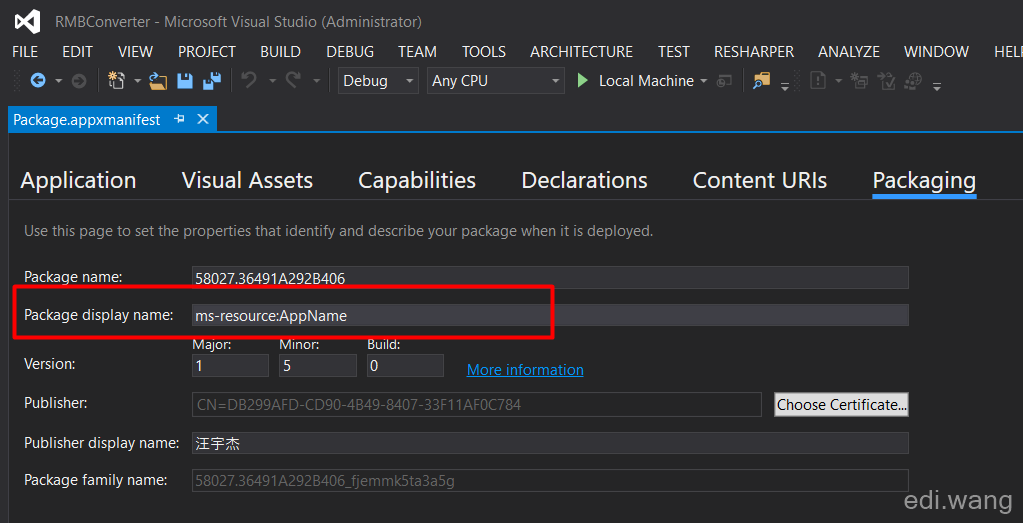
Task: Click the Build version field
Action: tap(405, 365)
